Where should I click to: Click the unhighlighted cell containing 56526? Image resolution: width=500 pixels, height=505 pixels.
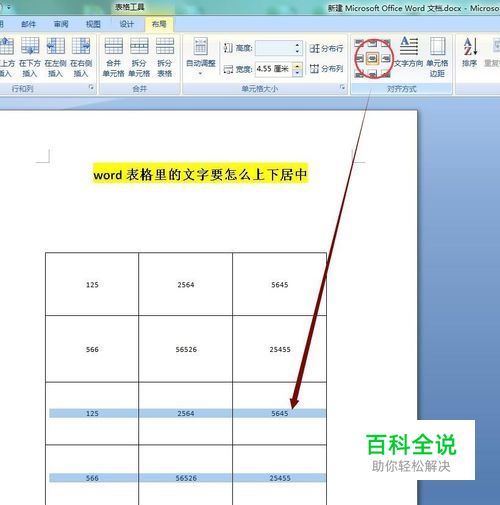(x=186, y=349)
